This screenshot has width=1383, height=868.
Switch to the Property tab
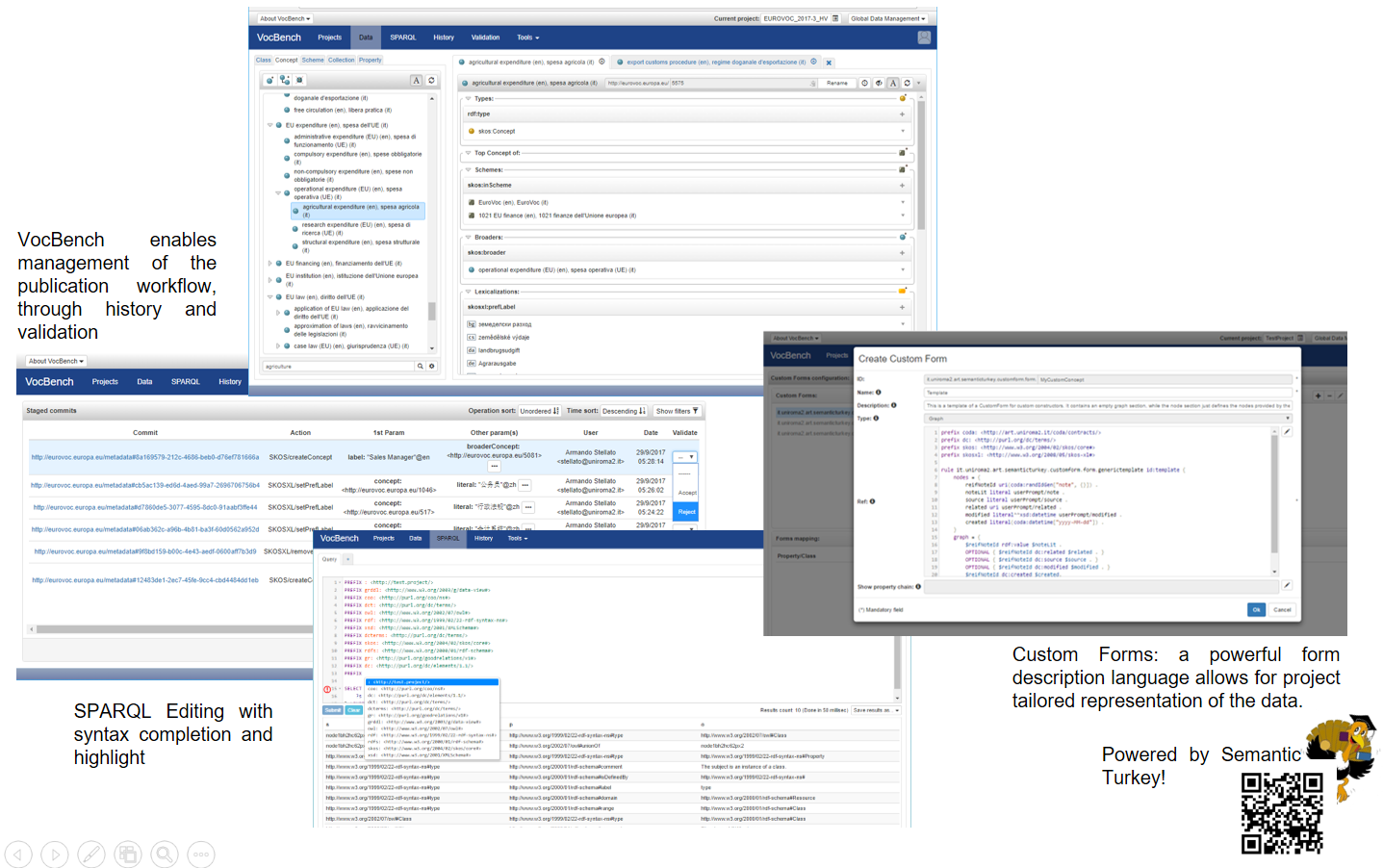370,60
